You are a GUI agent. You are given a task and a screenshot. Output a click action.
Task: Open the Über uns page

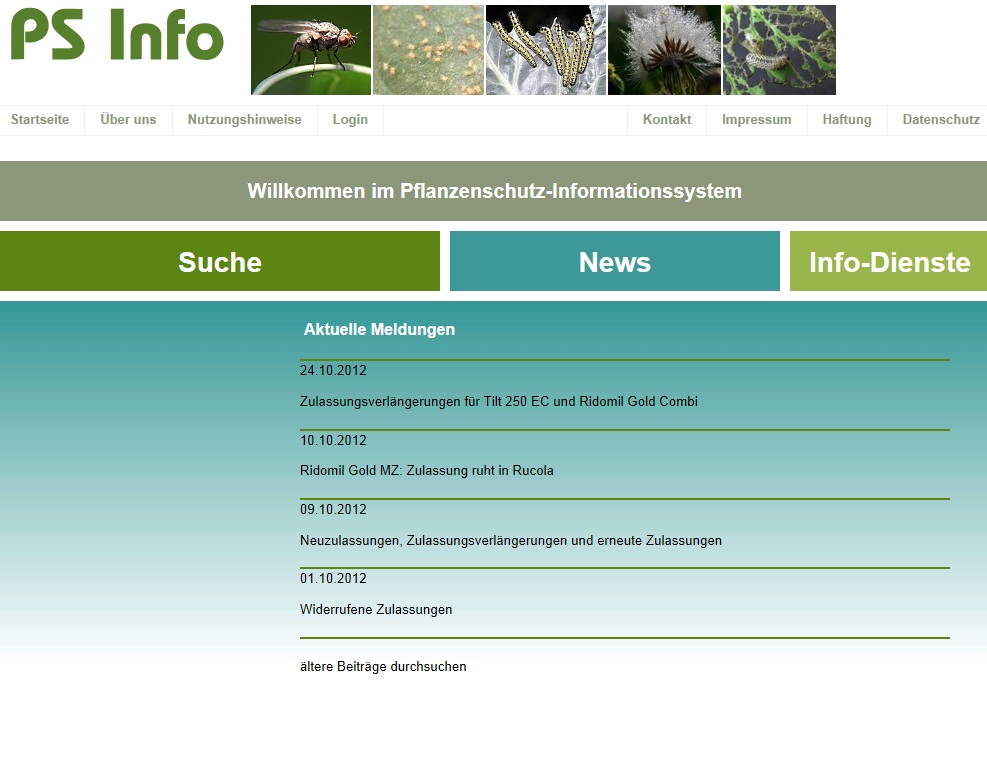point(128,120)
